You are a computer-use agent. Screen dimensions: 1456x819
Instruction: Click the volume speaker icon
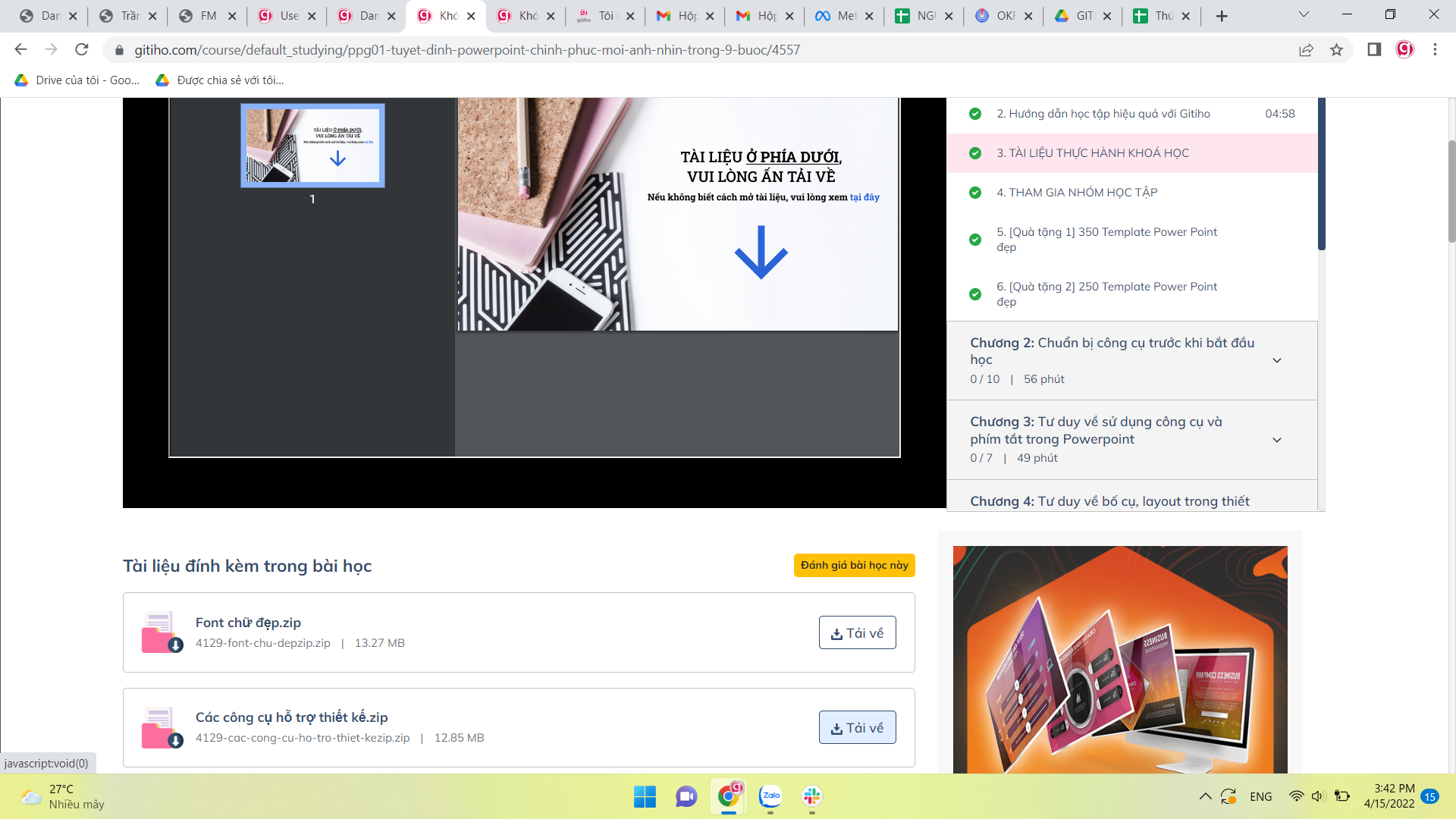point(1318,796)
